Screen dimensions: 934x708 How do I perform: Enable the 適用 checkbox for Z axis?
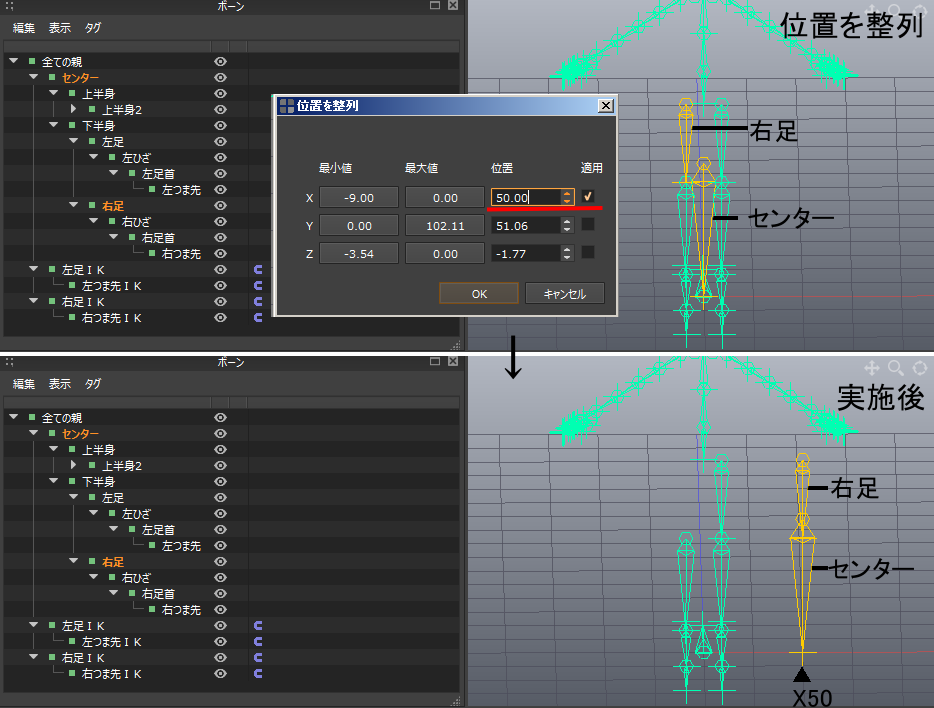[x=588, y=252]
